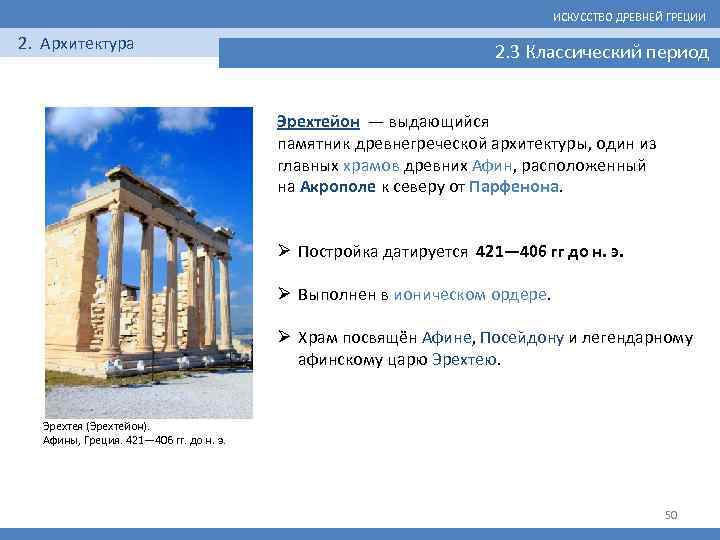Viewport: 720px width, 540px height.
Task: Select the '2.3 Классический период' heading
Action: tap(602, 52)
